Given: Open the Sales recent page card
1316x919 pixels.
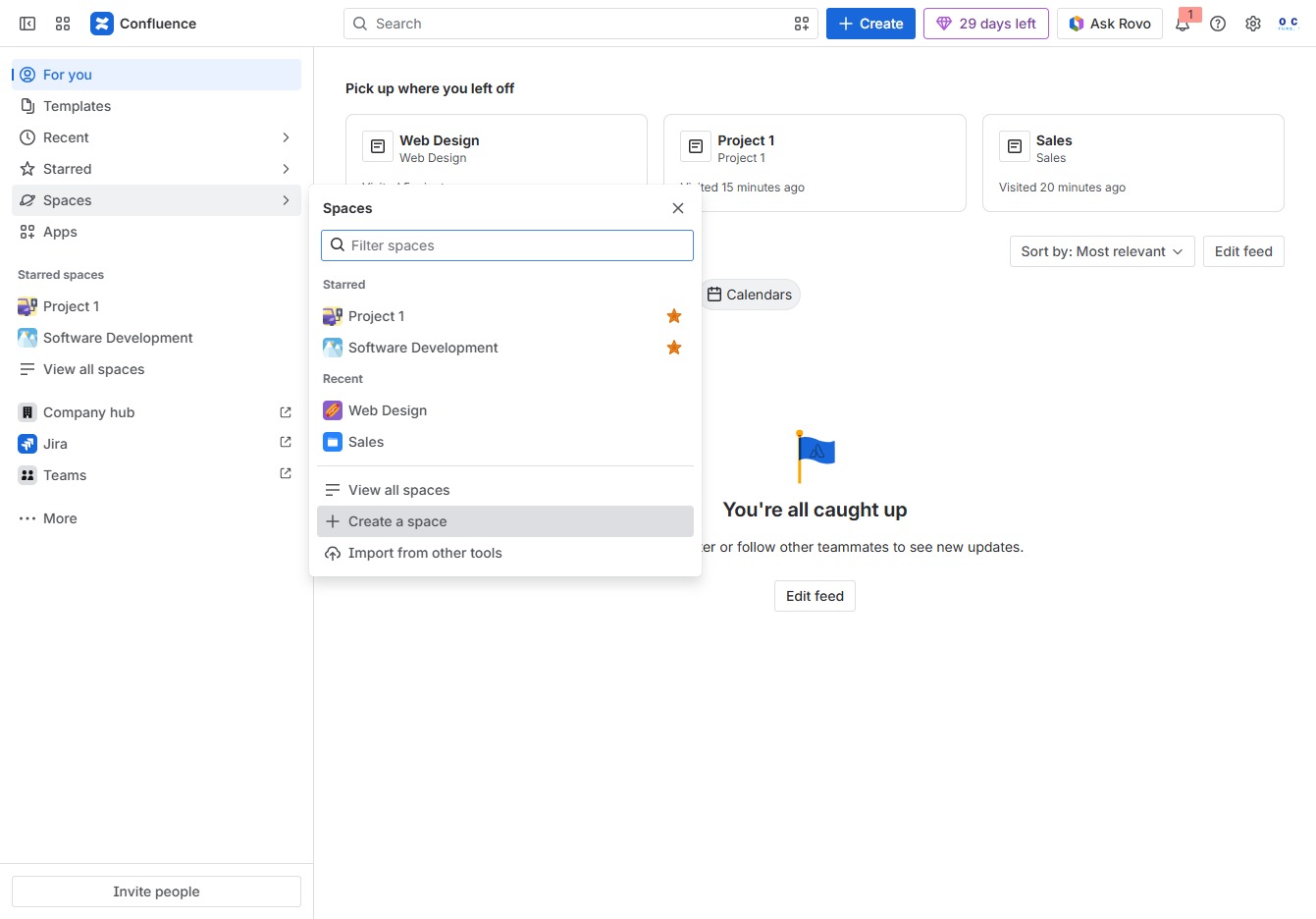Looking at the screenshot, I should [1133, 163].
